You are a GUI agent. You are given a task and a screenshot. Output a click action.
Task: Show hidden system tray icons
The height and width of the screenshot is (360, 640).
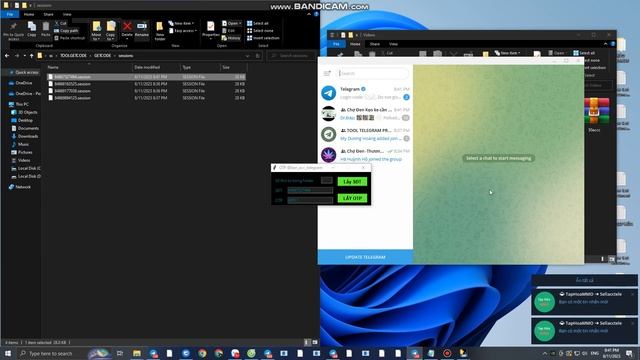coord(544,353)
